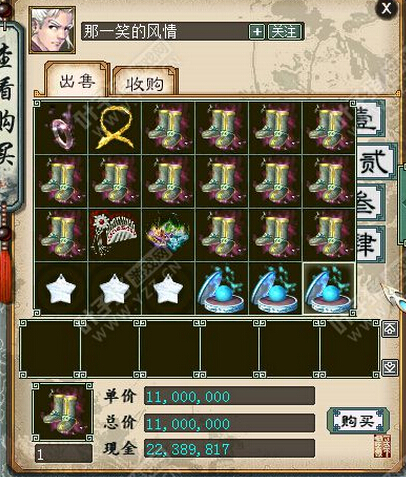The width and height of the screenshot is (406, 477).
Task: Select the pink ring item
Action: [61, 128]
